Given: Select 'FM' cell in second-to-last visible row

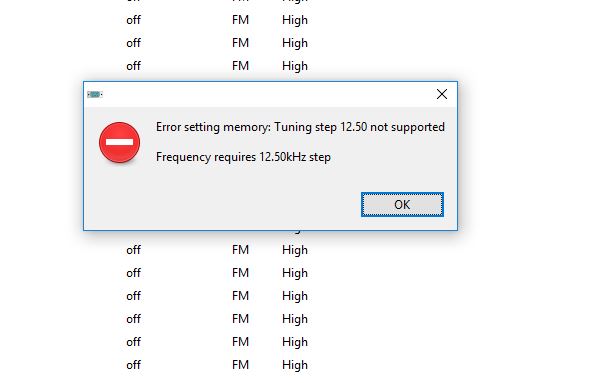Looking at the screenshot, I should [x=240, y=342].
